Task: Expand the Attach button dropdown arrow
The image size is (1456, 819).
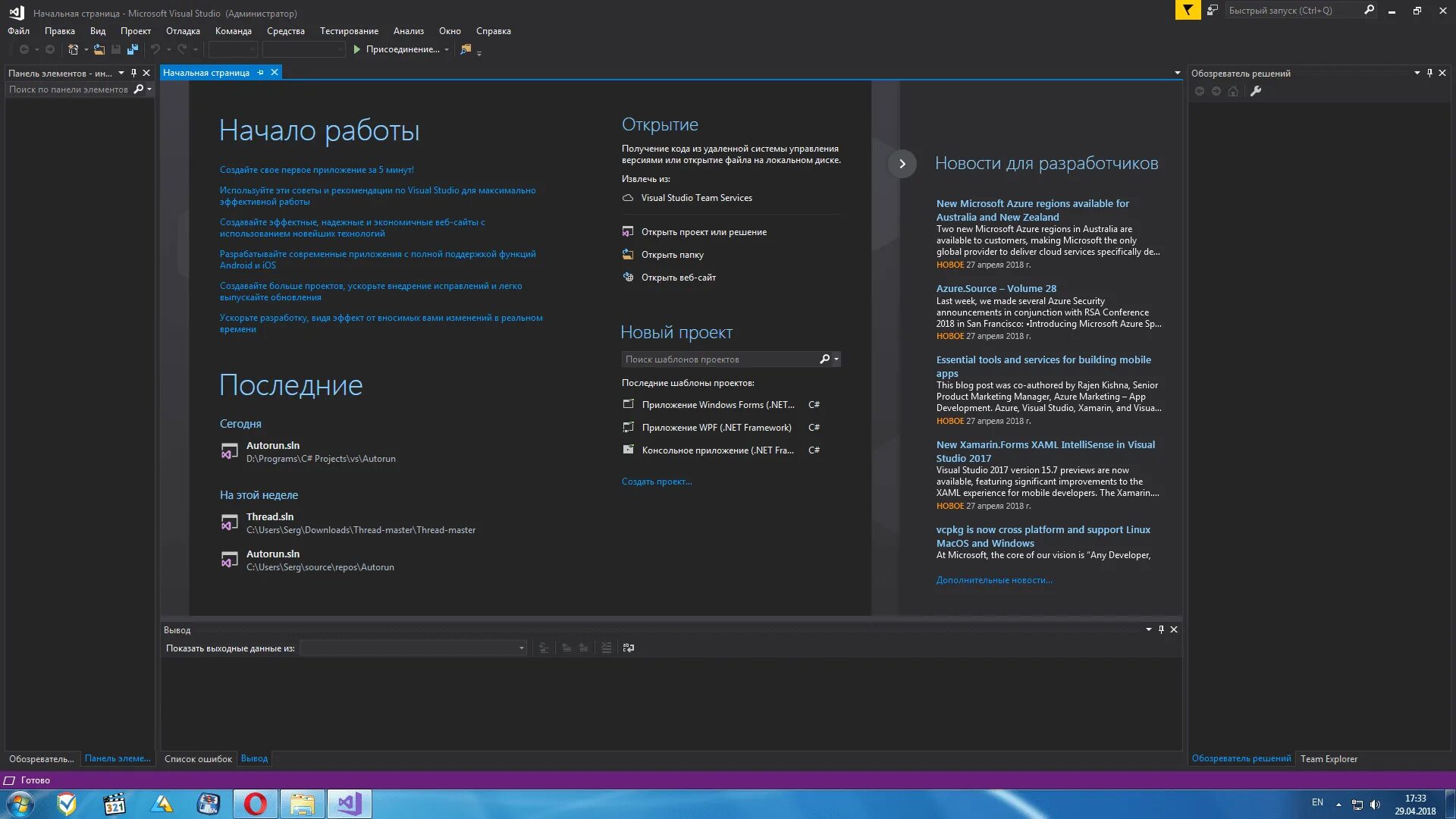Action: (447, 49)
